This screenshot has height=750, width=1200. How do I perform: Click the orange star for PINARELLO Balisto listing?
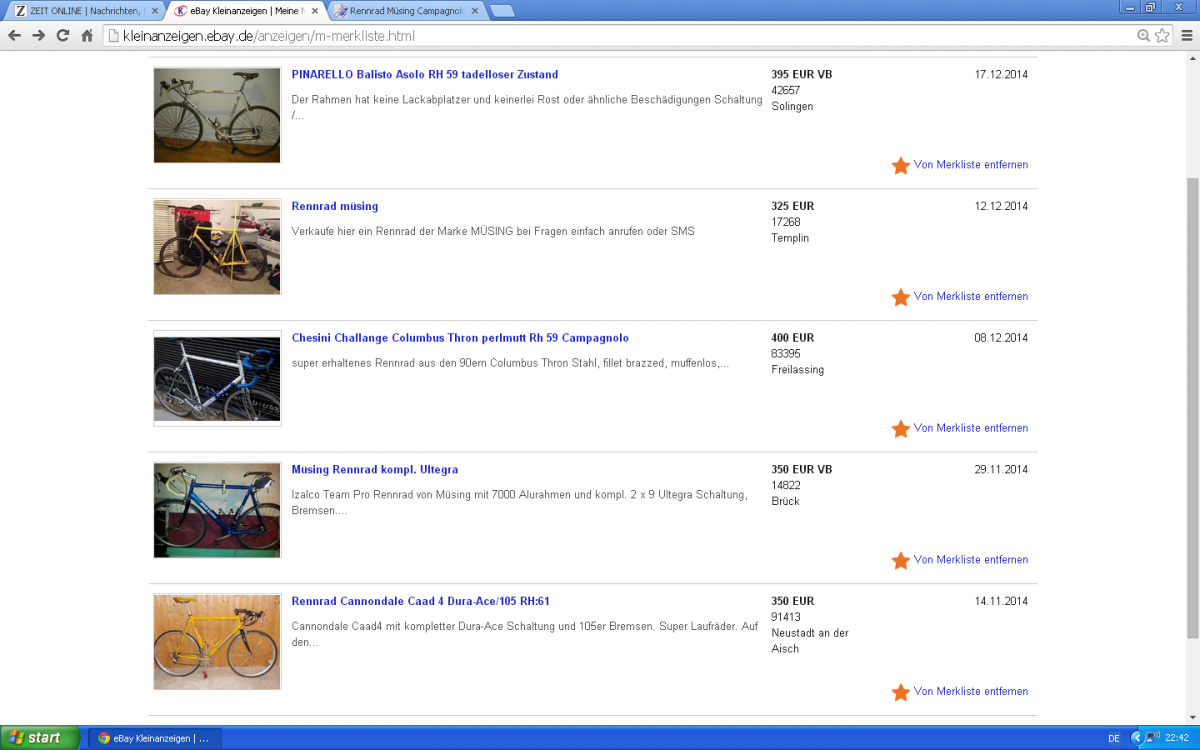(900, 165)
